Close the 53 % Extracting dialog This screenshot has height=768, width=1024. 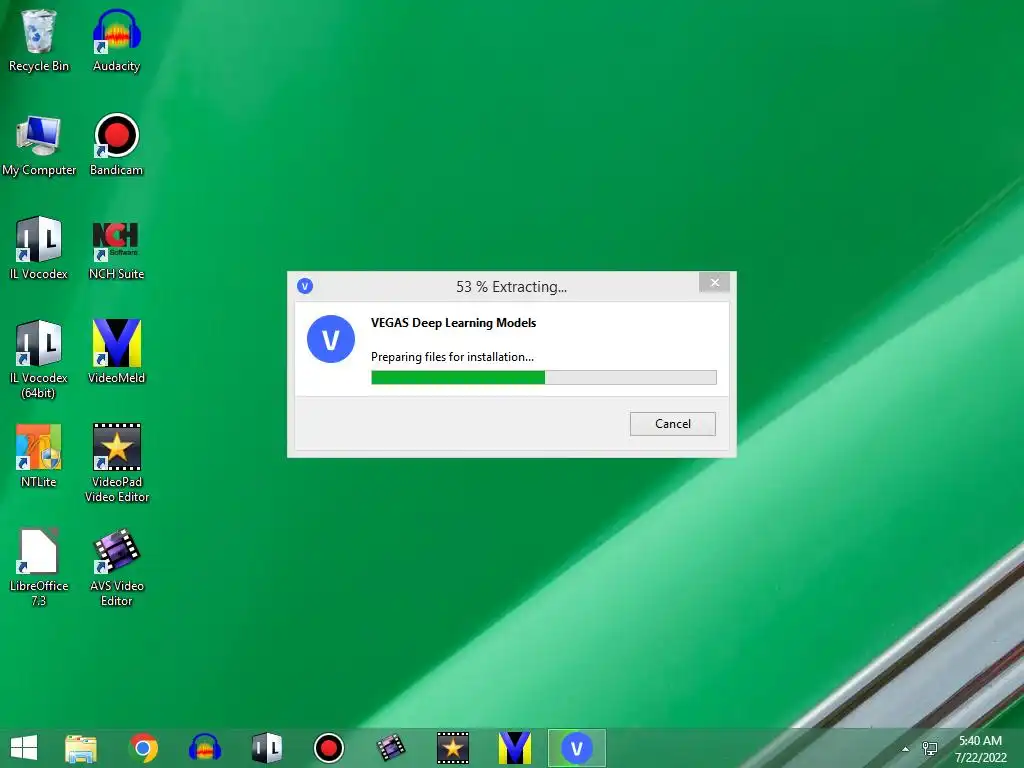tap(714, 282)
